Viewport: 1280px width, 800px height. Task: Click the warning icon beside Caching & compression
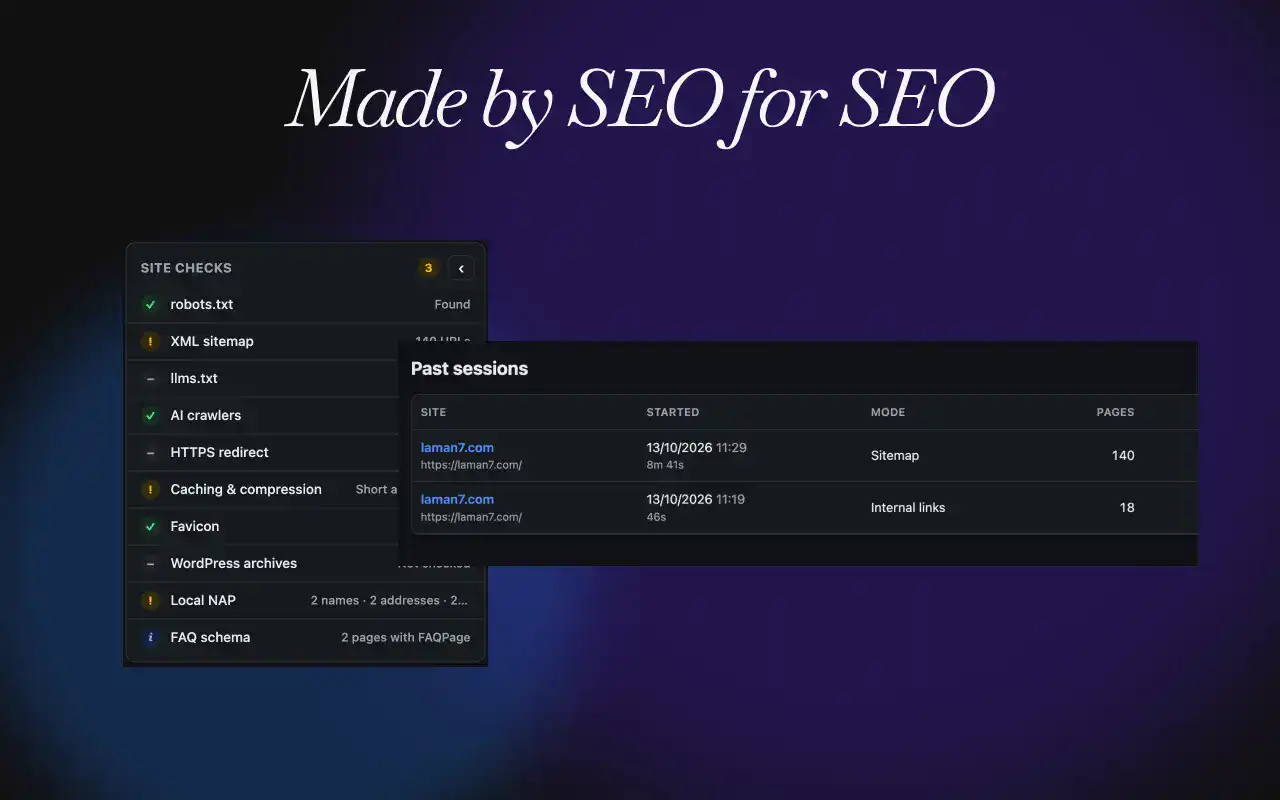pos(151,489)
